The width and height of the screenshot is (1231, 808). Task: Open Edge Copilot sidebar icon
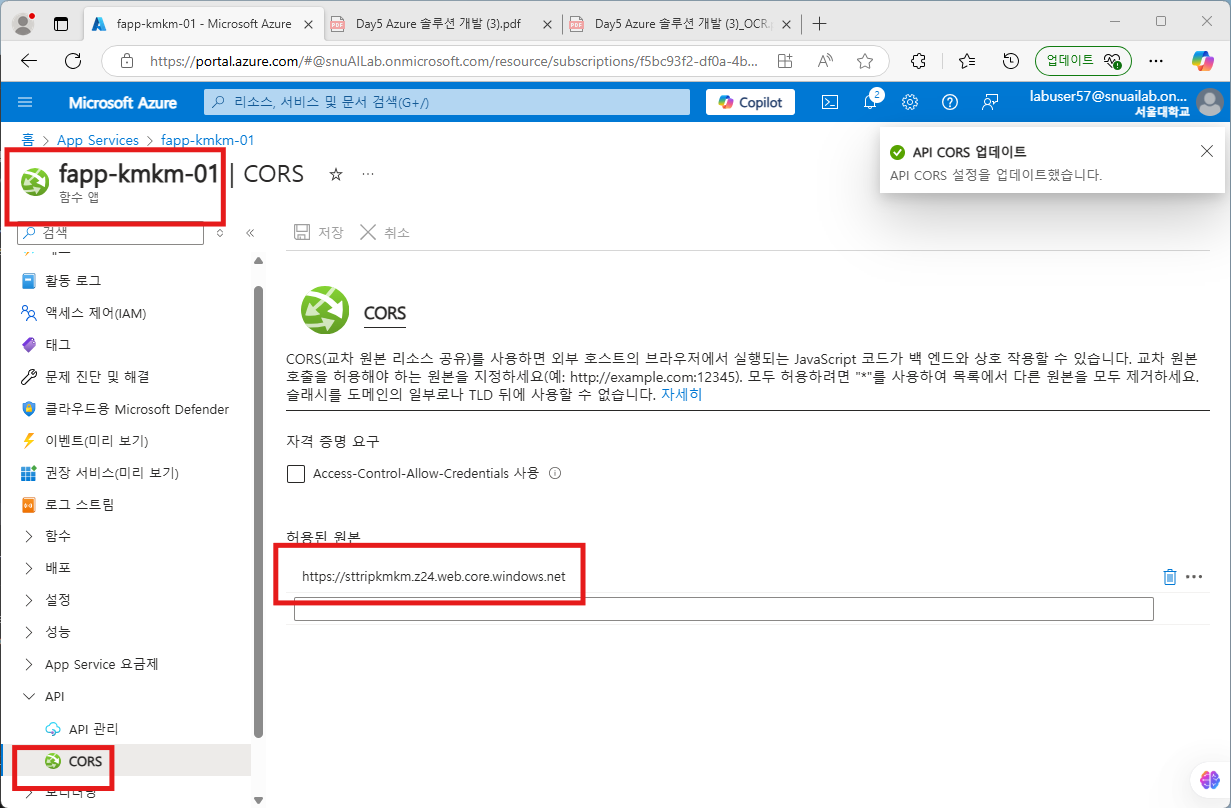coord(1202,61)
